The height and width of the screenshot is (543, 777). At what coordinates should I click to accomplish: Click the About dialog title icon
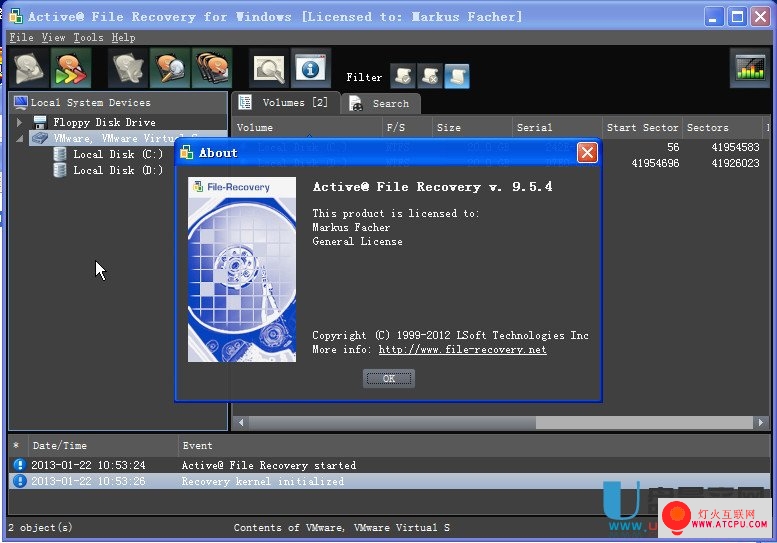point(186,153)
